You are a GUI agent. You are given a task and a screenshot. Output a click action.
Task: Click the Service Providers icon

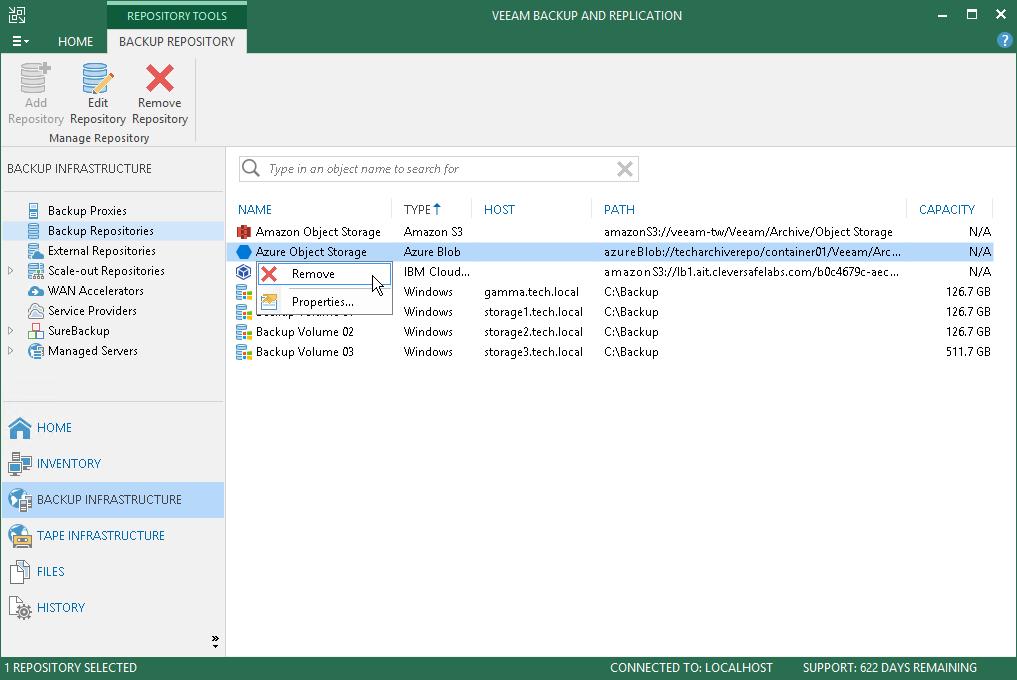[x=36, y=311]
